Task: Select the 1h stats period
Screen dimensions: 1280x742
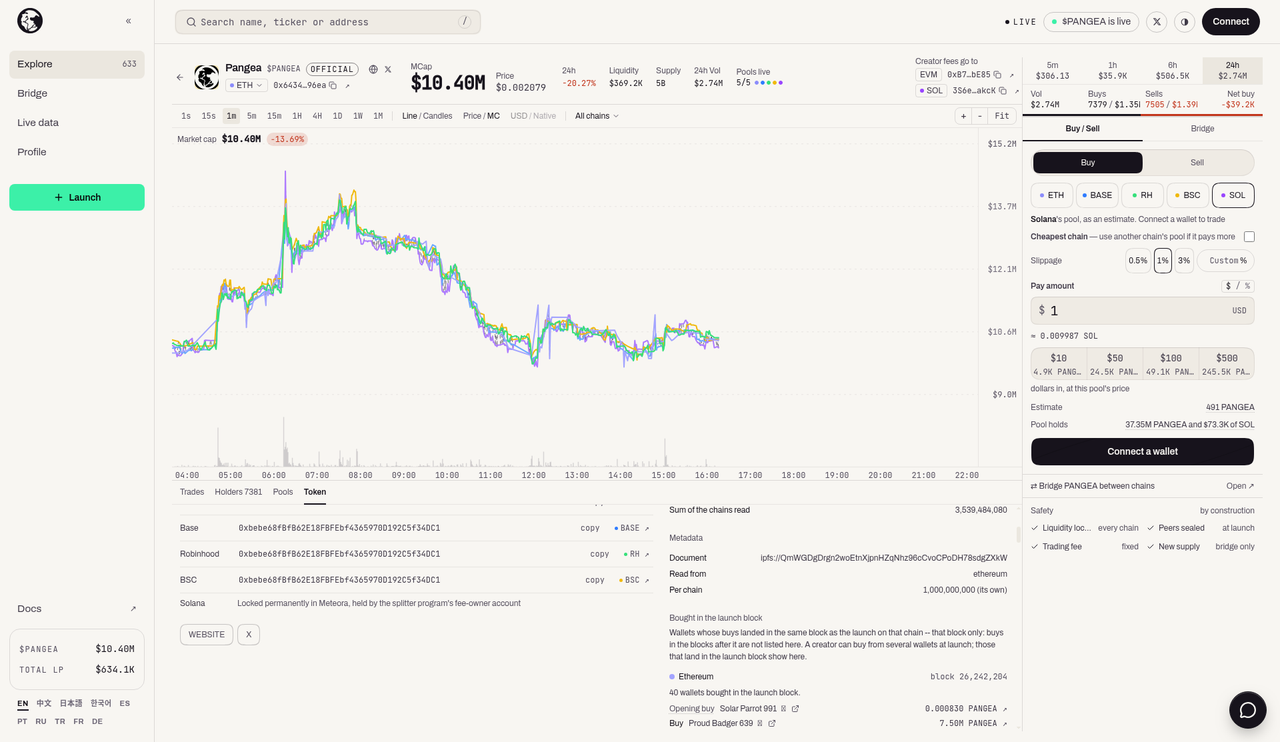Action: point(1112,70)
